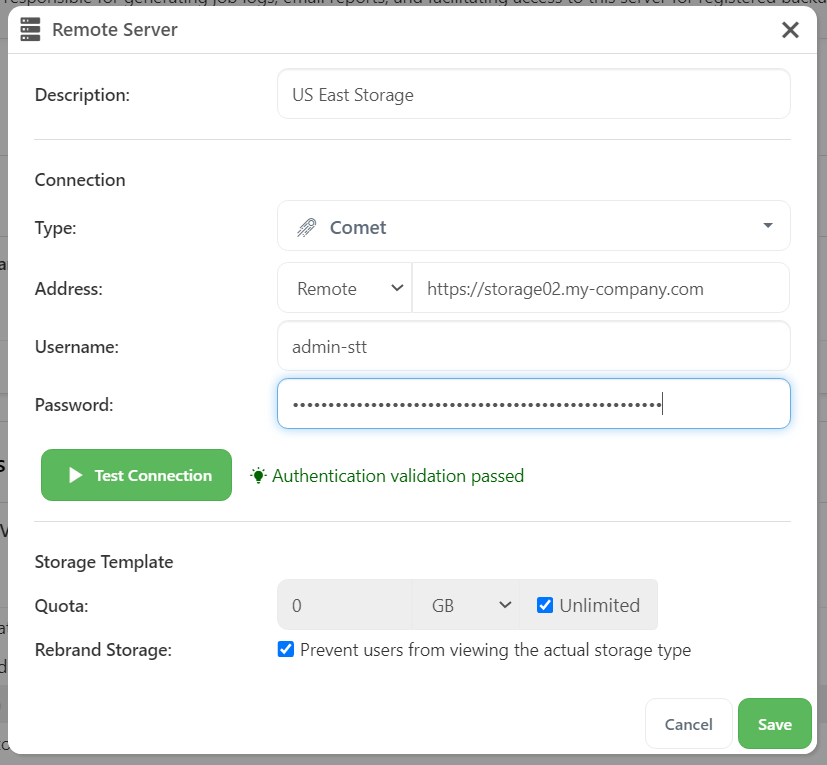This screenshot has height=765, width=827.
Task: Click into the Description text field
Action: pyautogui.click(x=533, y=95)
